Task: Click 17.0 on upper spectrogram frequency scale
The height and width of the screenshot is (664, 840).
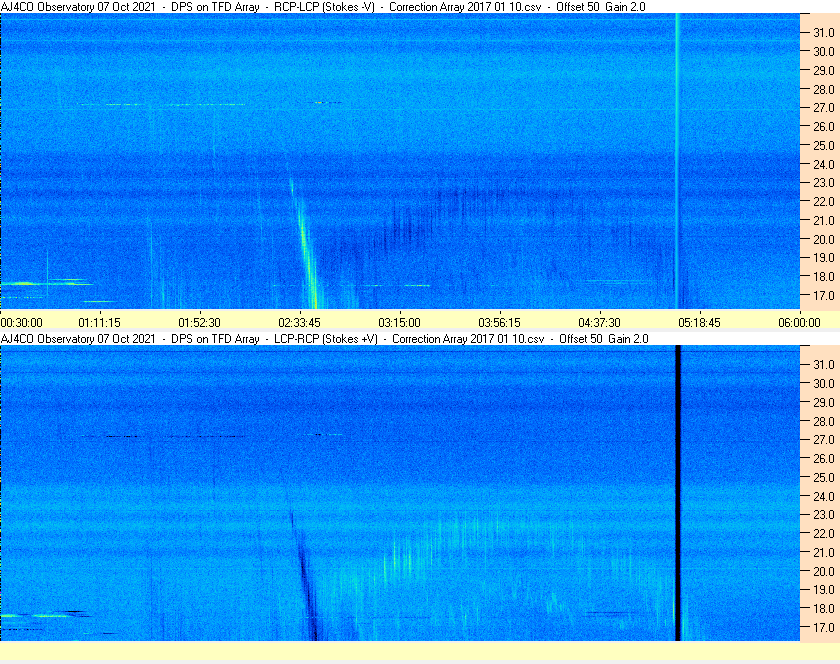Action: pyautogui.click(x=824, y=295)
